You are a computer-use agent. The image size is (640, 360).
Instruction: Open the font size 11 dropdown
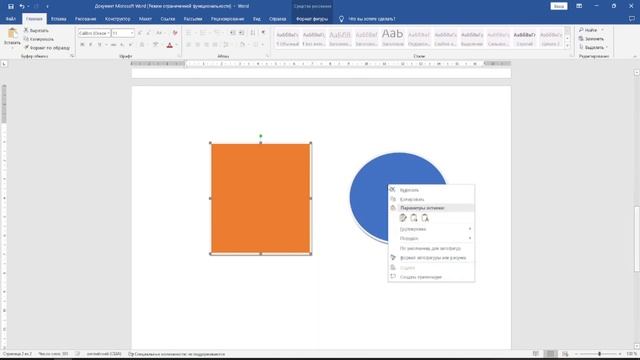pyautogui.click(x=131, y=33)
